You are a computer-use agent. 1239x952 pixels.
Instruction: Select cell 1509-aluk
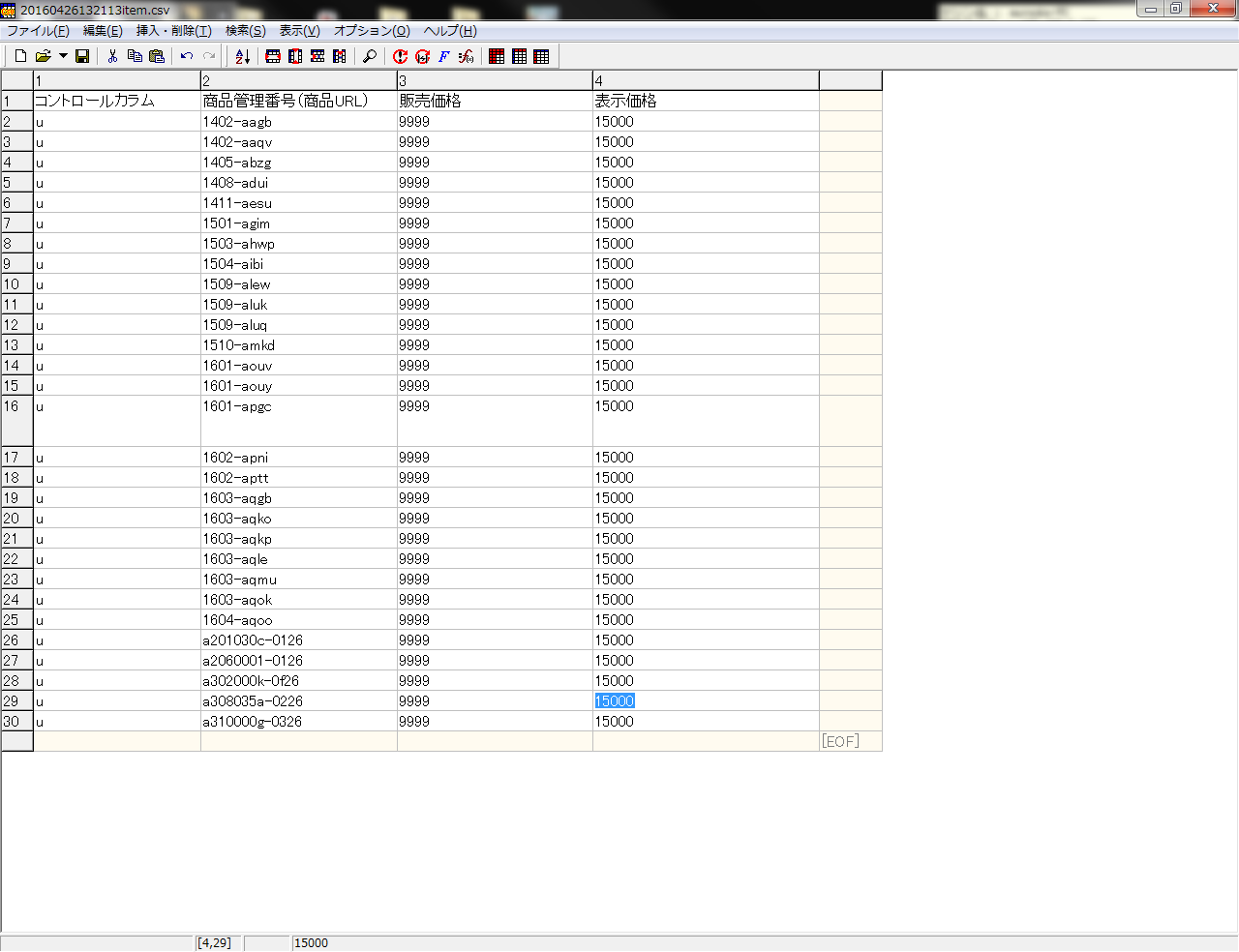point(299,305)
